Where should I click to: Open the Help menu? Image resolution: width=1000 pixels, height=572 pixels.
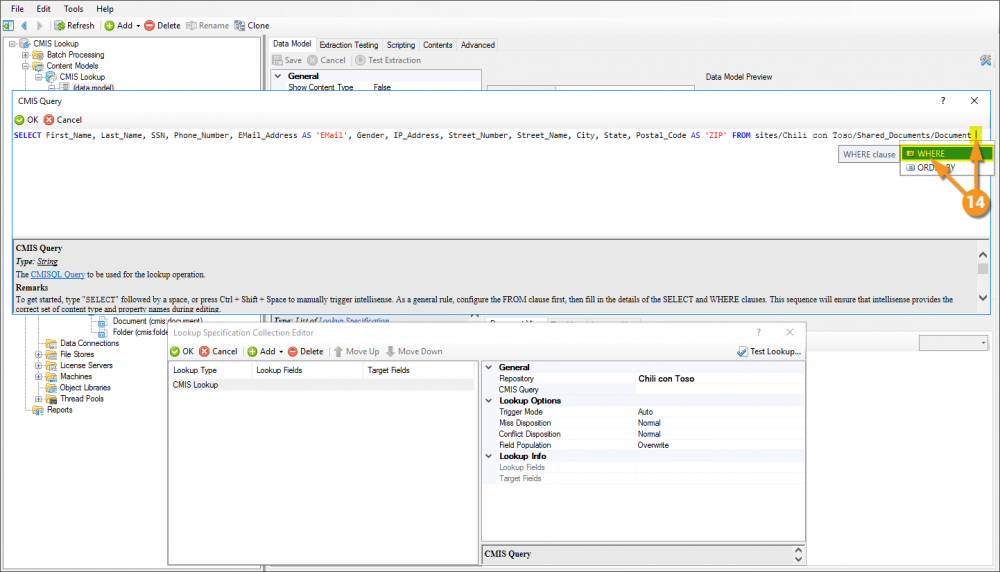[x=105, y=9]
